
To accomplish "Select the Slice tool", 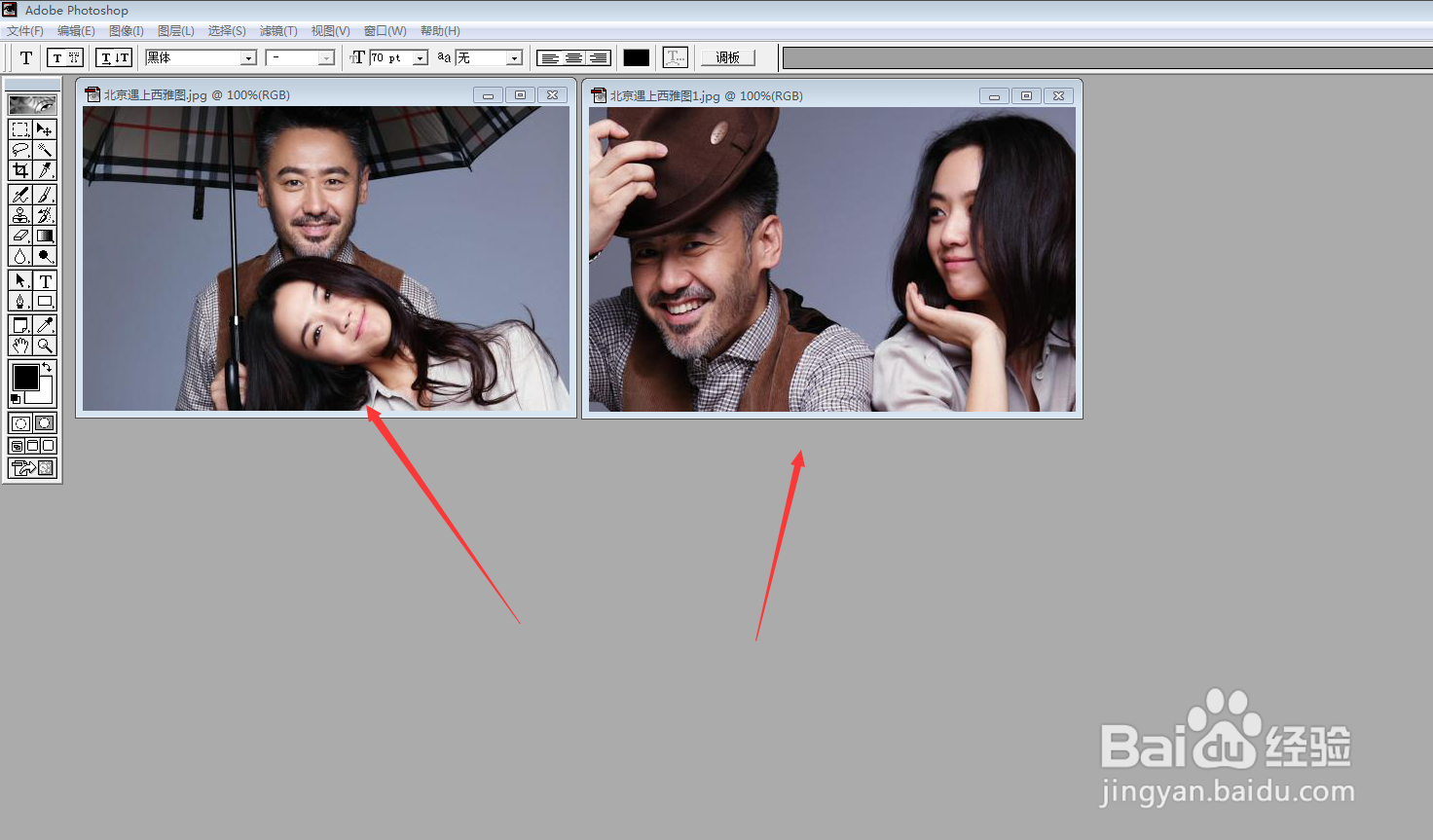I will (45, 170).
